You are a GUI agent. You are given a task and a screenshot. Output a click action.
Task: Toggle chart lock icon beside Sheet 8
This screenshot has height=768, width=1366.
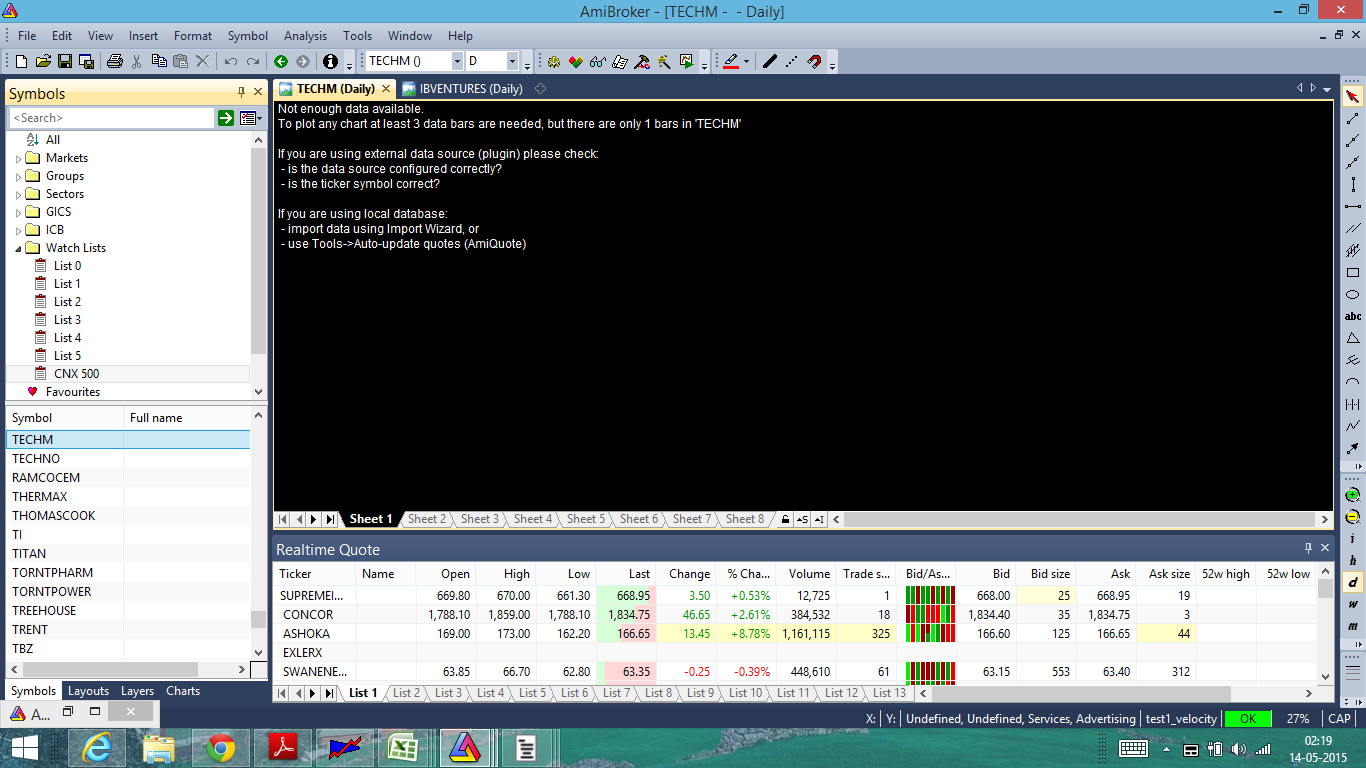click(x=786, y=520)
